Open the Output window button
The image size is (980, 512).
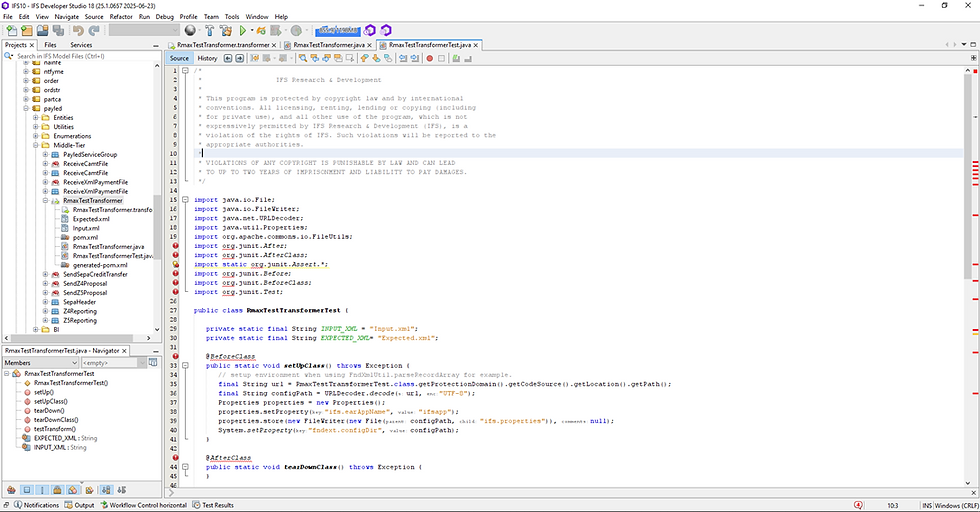point(79,505)
